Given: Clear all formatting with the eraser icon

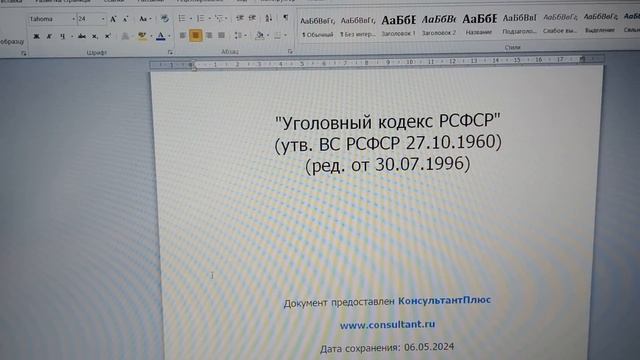Looking at the screenshot, I should 164,19.
